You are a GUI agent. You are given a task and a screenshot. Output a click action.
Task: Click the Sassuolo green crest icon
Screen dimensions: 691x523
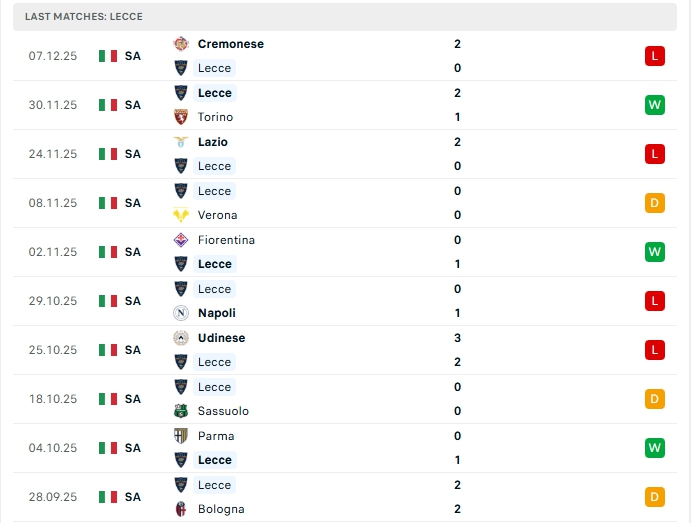click(181, 411)
